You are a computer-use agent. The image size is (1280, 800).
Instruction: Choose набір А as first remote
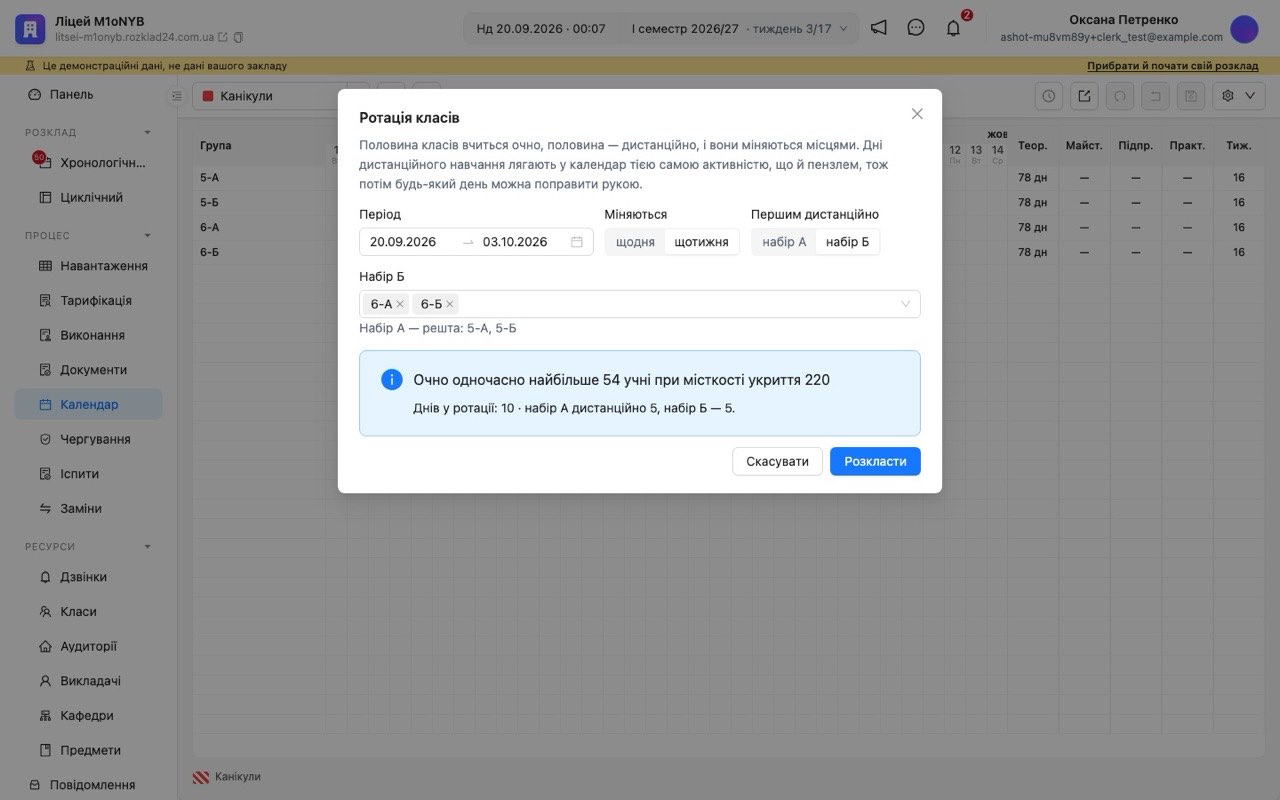pyautogui.click(x=784, y=242)
